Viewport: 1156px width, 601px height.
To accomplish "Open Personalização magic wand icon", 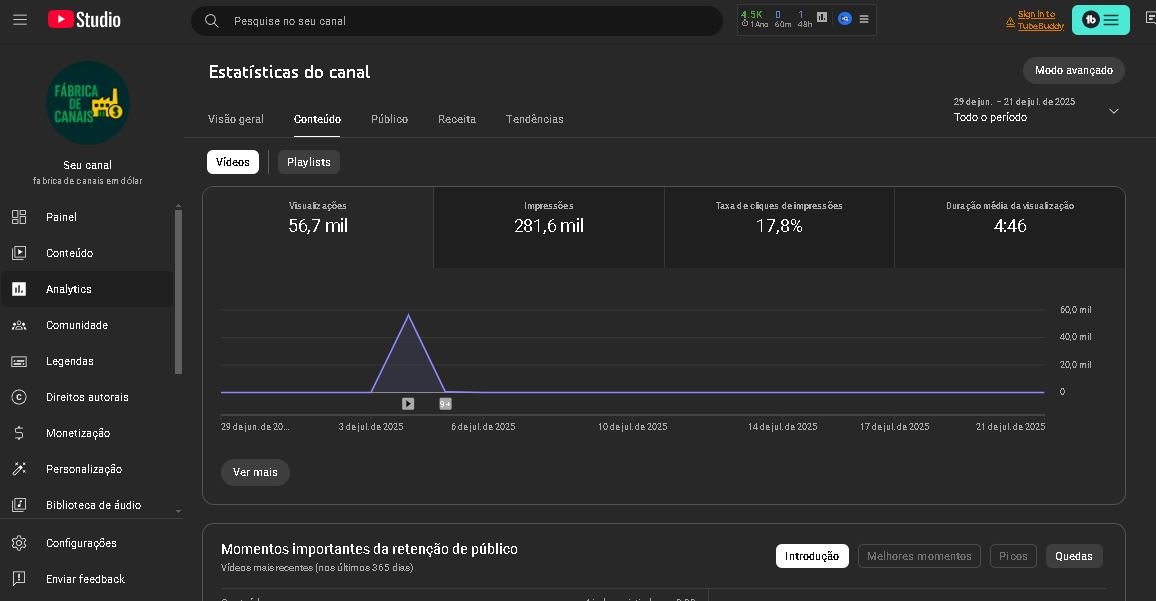I will pyautogui.click(x=19, y=469).
